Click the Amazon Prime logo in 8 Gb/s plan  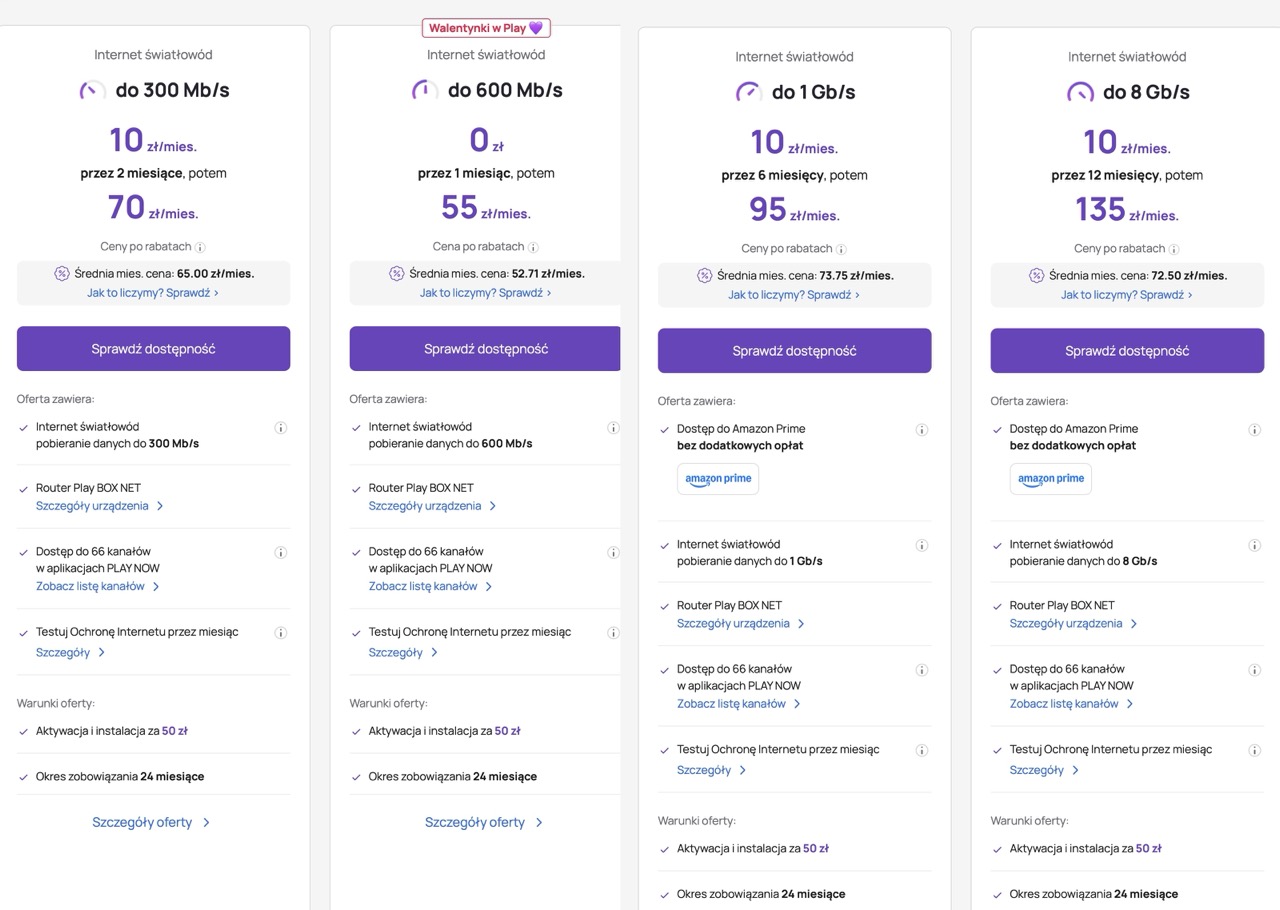coord(1050,479)
